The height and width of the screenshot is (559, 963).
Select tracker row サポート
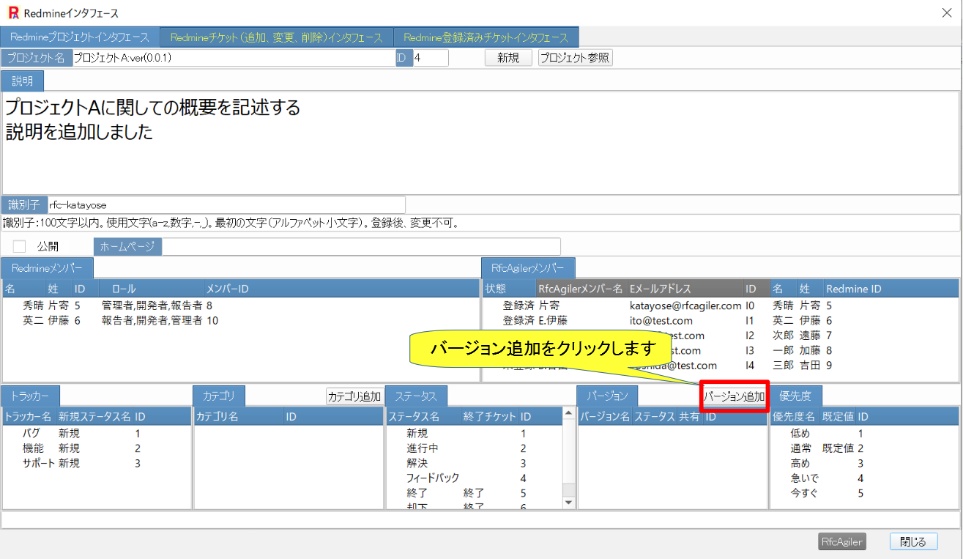[x=97, y=463]
